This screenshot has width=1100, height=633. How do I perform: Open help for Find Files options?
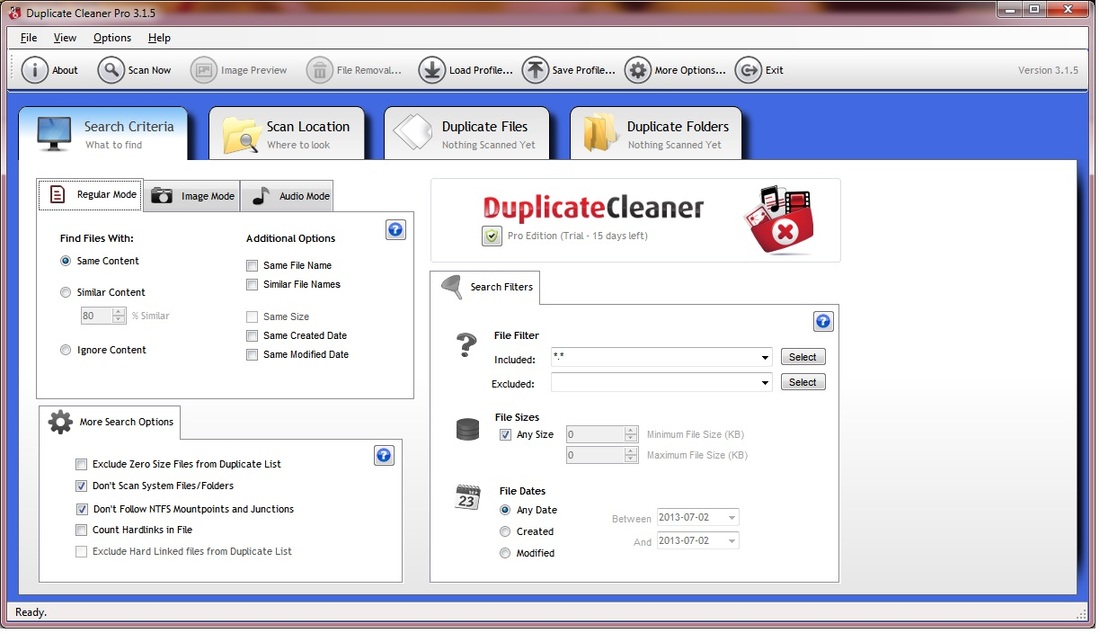point(396,229)
